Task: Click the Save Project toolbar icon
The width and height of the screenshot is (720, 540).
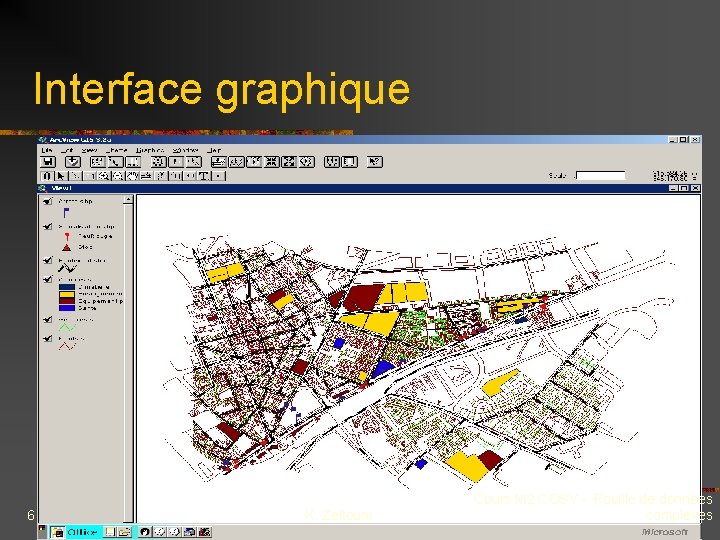Action: [x=47, y=162]
